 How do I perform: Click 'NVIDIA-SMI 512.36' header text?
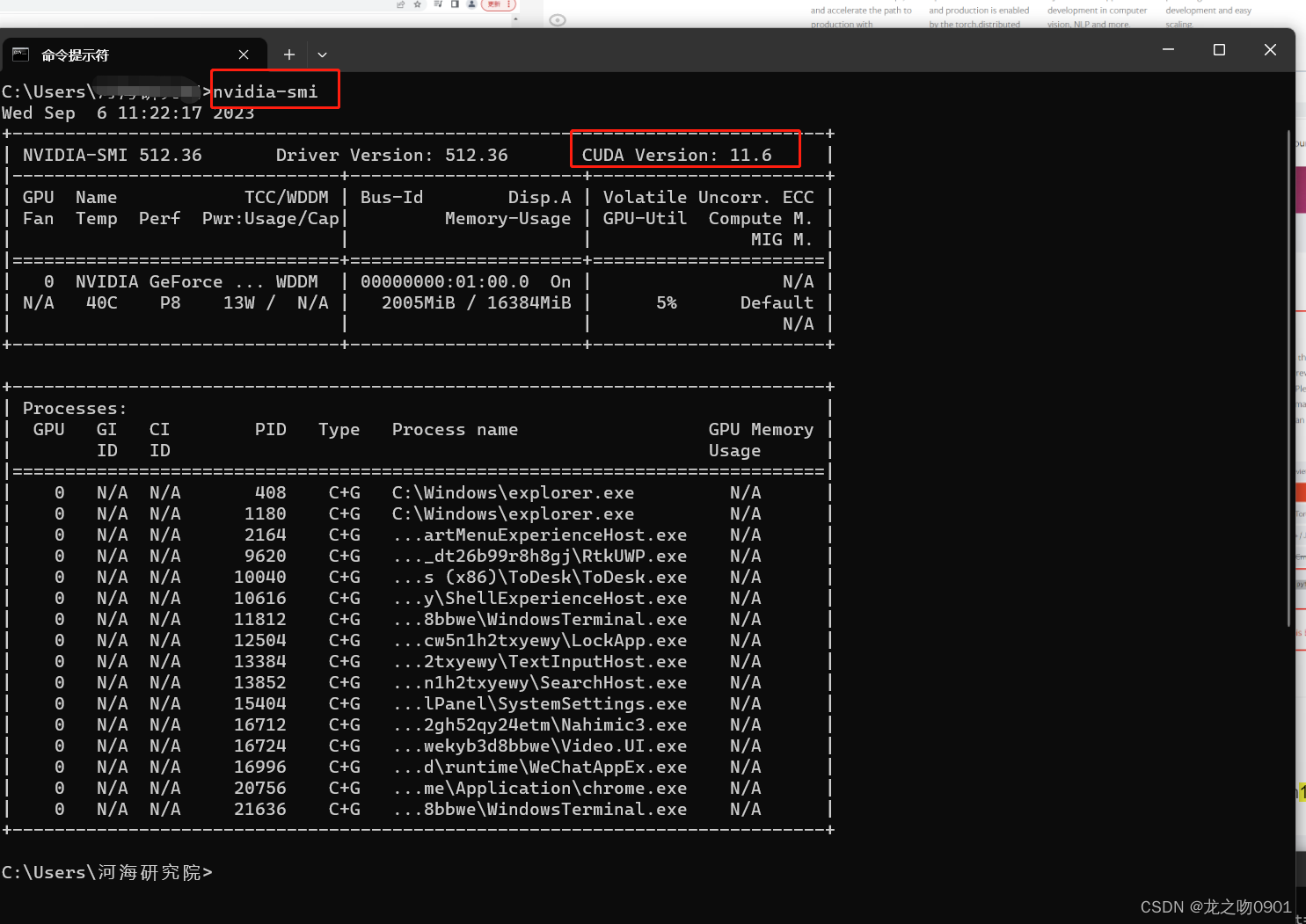(113, 155)
